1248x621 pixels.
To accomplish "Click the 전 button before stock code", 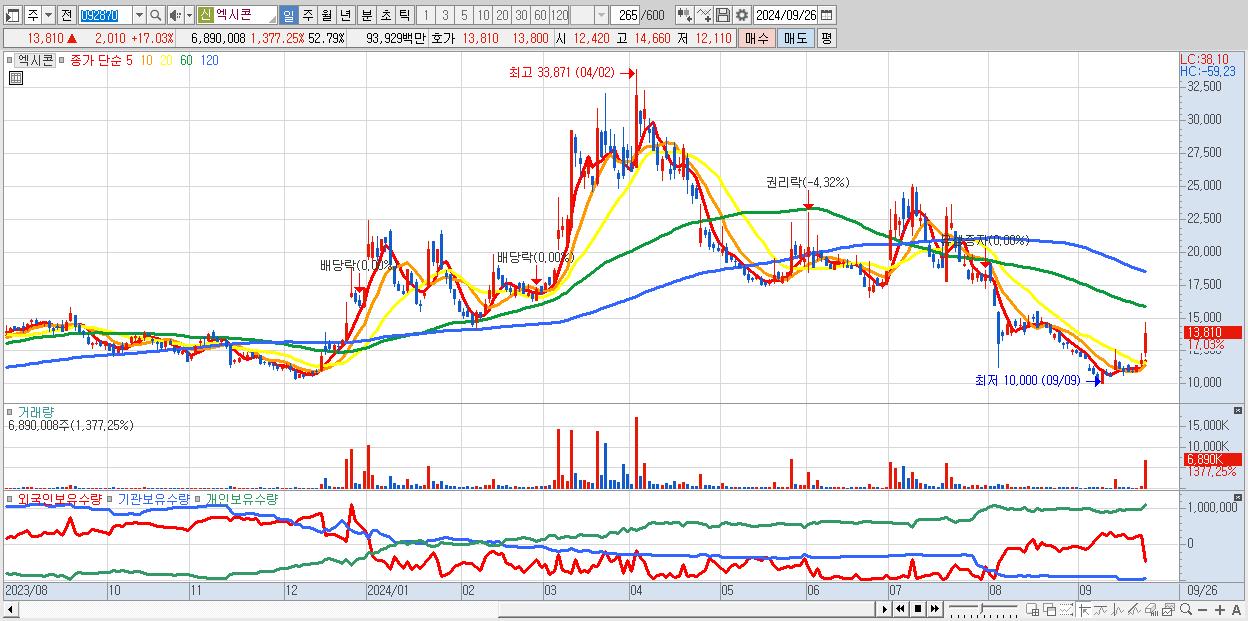I will [67, 15].
